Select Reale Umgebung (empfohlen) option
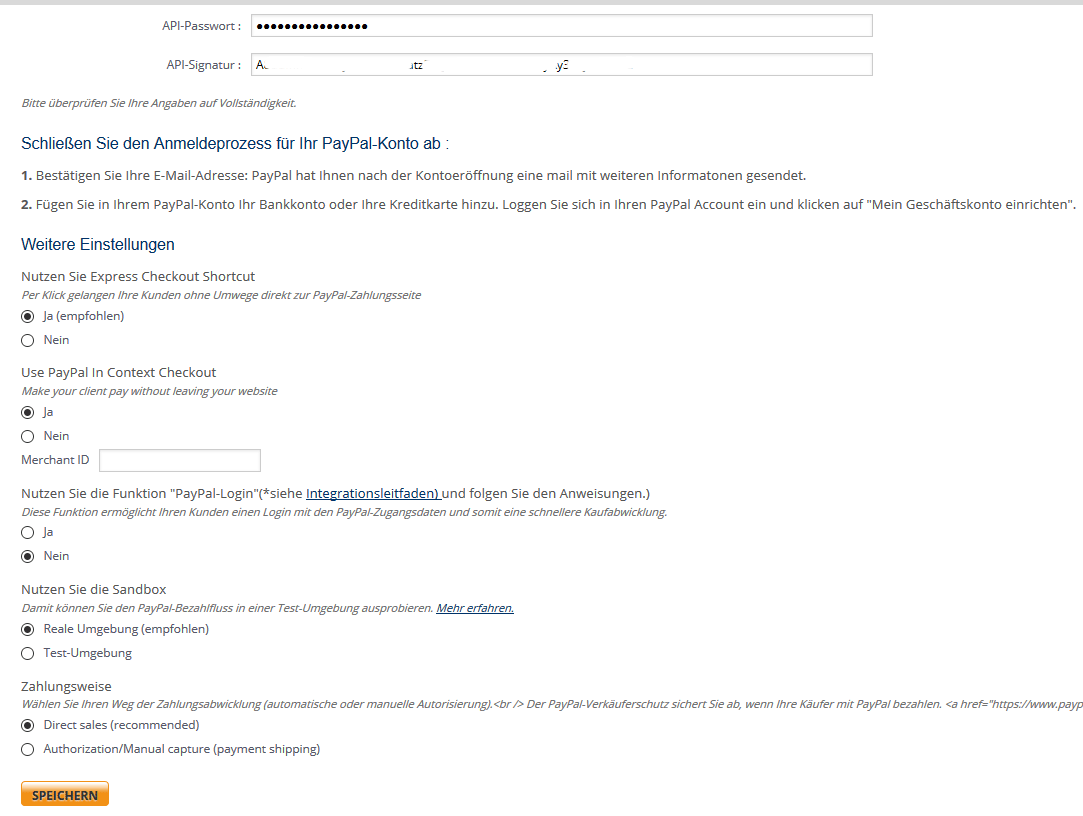Image resolution: width=1083 pixels, height=816 pixels. tap(28, 629)
